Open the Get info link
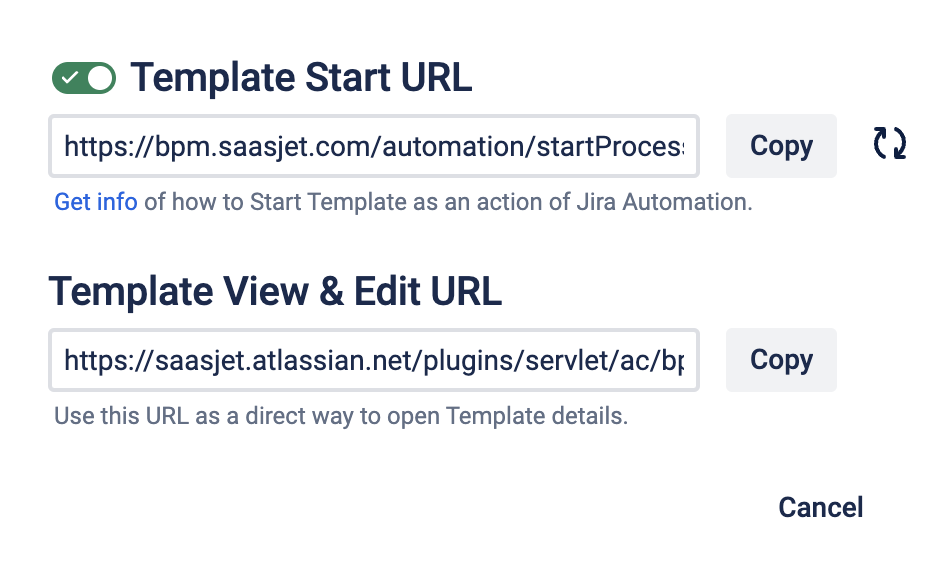932x584 pixels. [x=96, y=203]
